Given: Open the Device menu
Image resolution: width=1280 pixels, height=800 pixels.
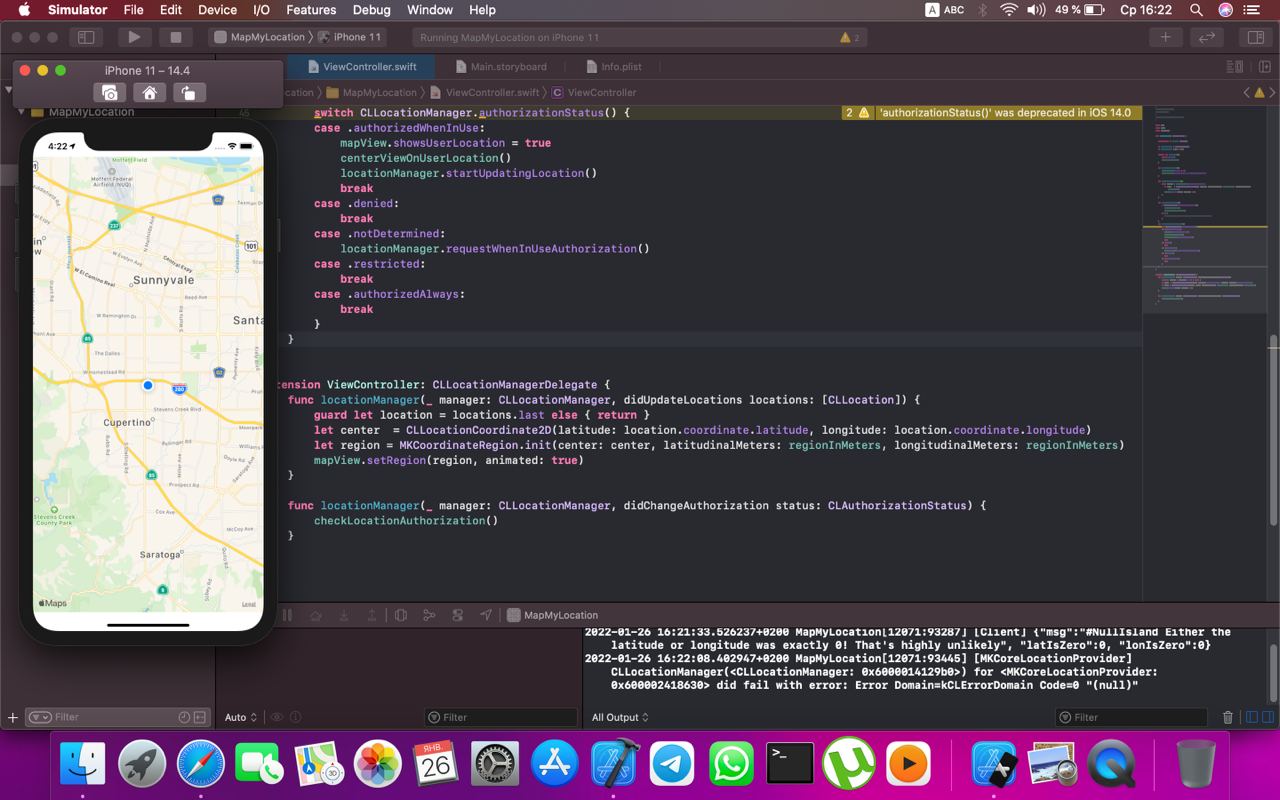Looking at the screenshot, I should pyautogui.click(x=217, y=10).
